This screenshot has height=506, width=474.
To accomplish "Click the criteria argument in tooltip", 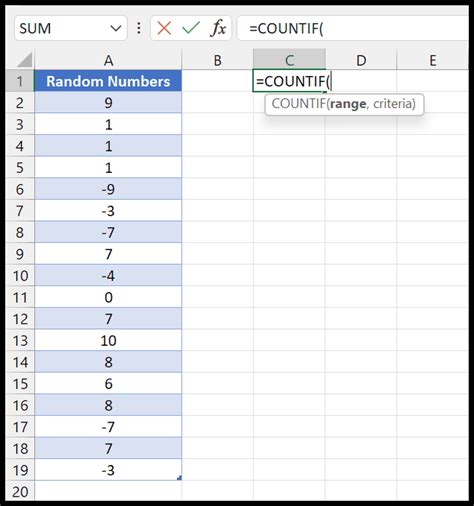I will pyautogui.click(x=393, y=104).
